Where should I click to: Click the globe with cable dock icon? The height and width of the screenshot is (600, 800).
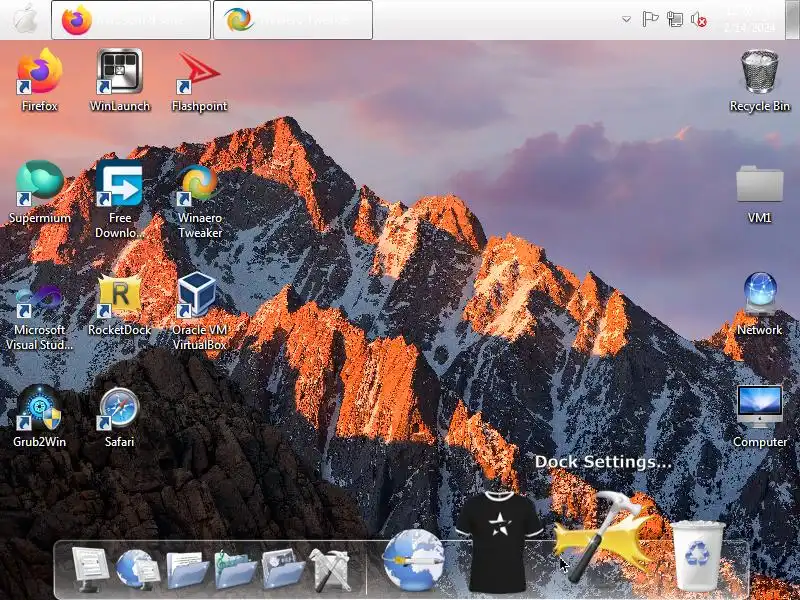[414, 560]
